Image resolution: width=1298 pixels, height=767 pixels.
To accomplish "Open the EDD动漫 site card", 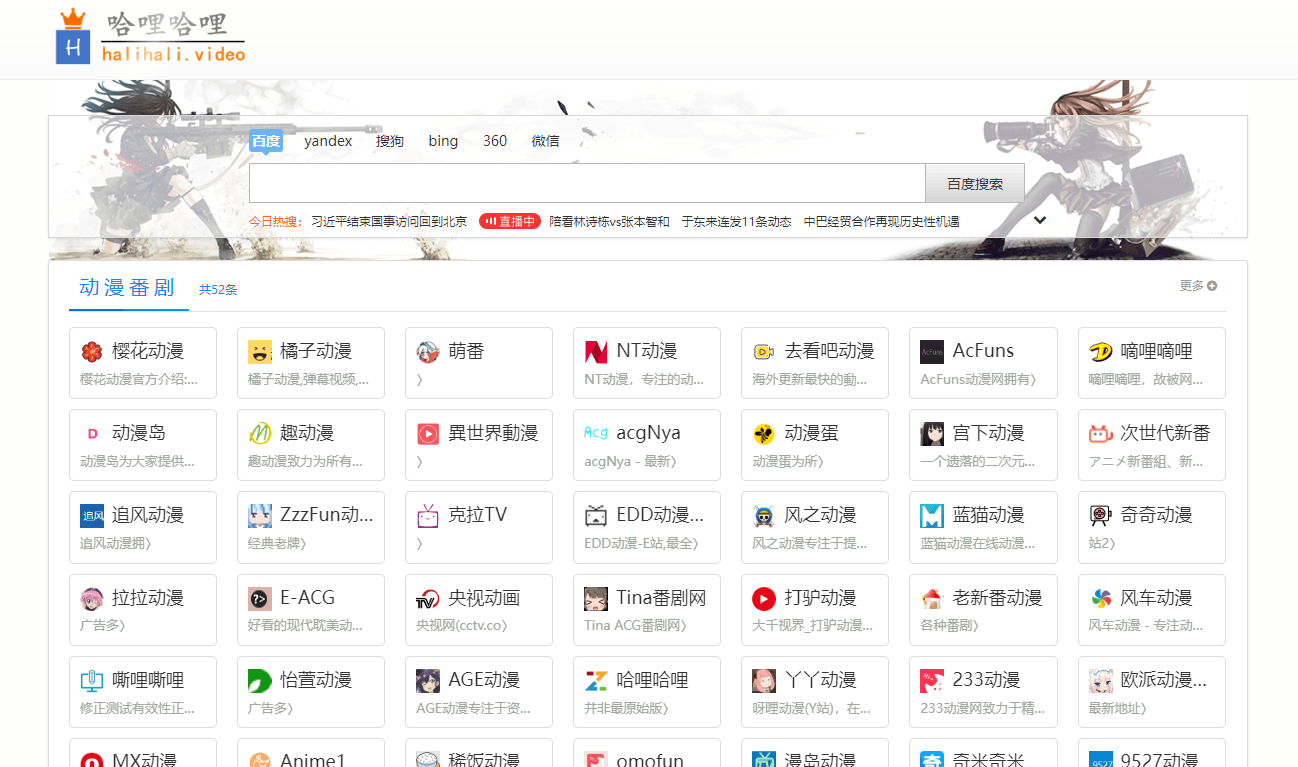I will pos(647,527).
